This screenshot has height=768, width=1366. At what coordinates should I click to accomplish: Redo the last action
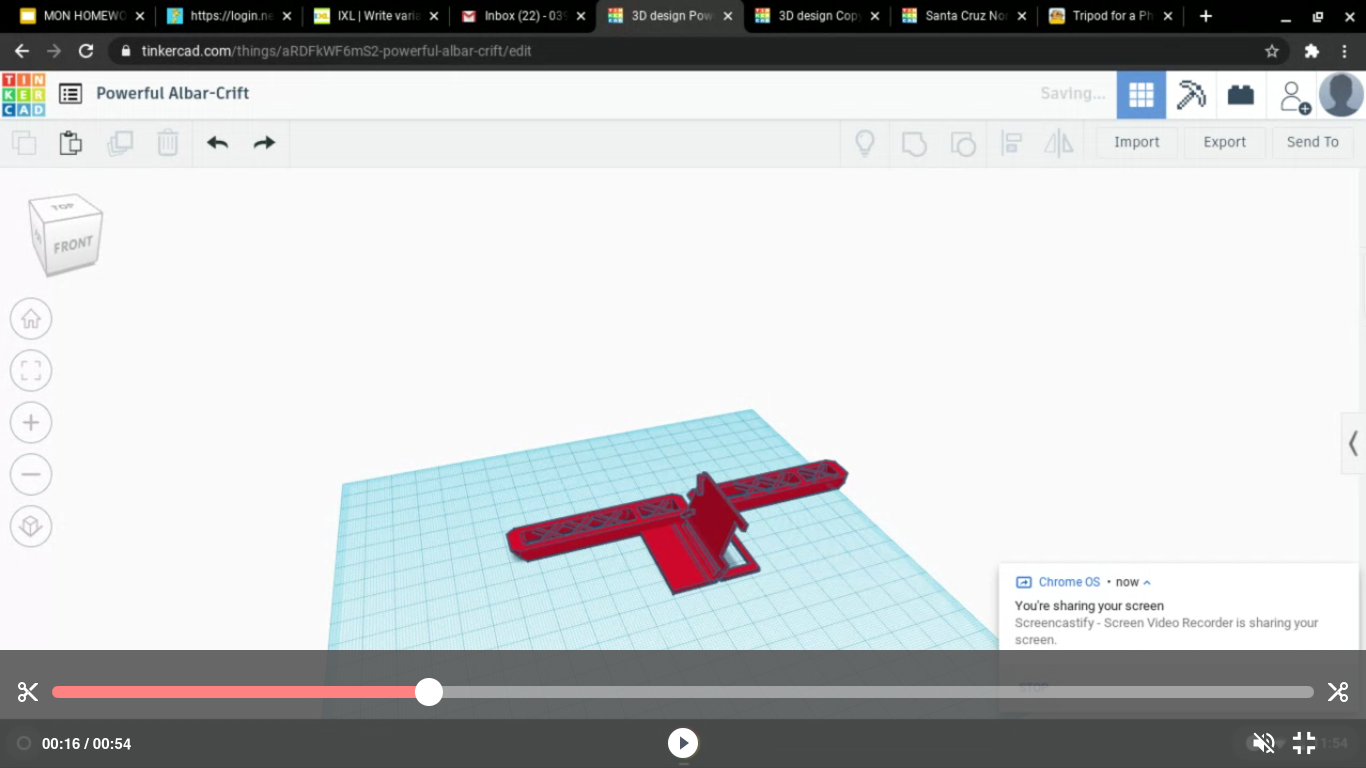click(264, 143)
